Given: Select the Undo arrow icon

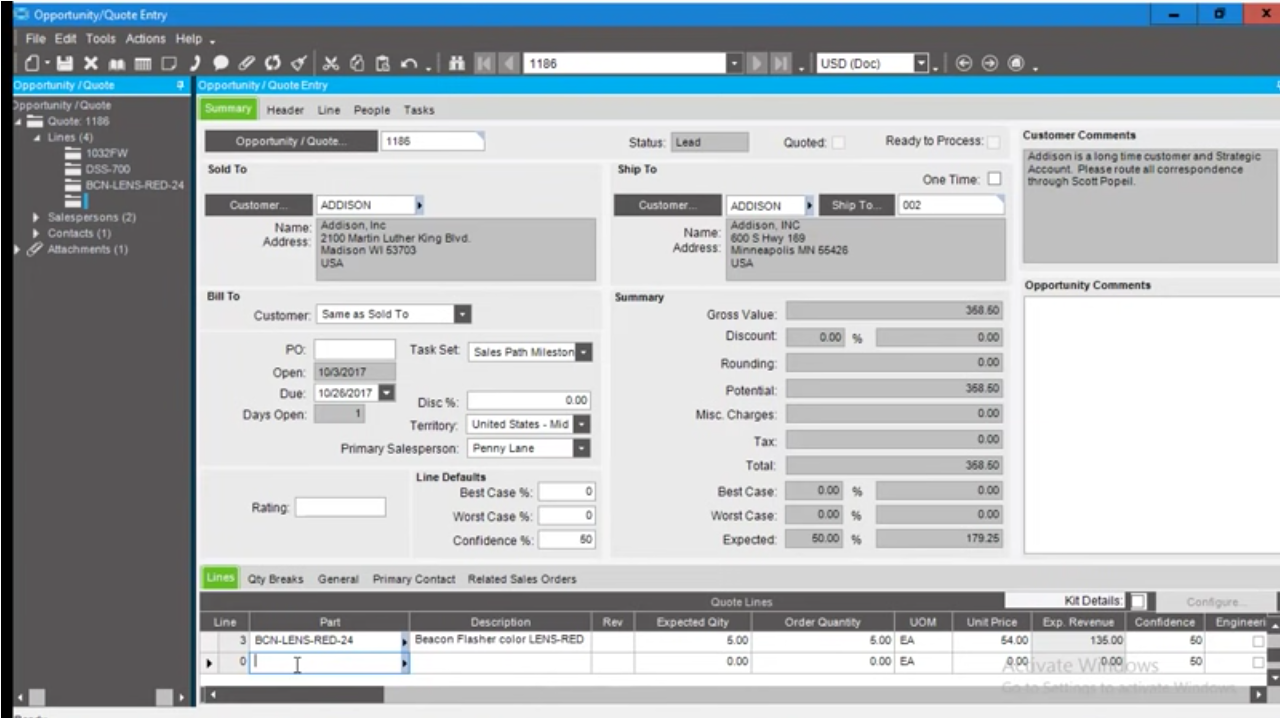Looking at the screenshot, I should click(x=407, y=63).
